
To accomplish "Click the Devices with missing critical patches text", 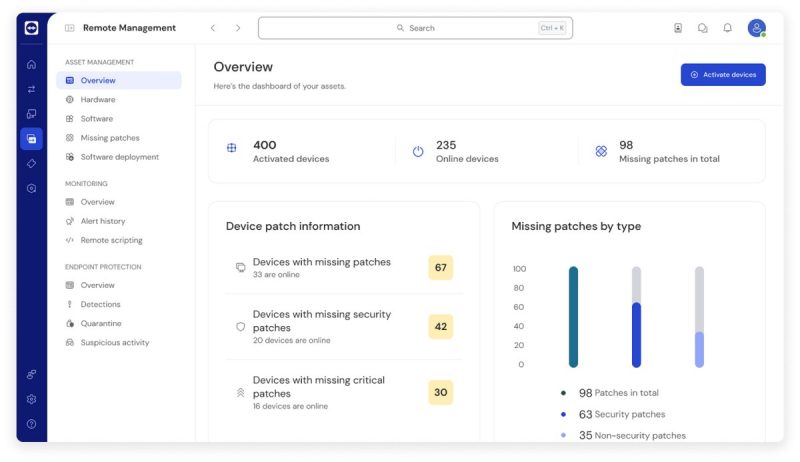I will click(318, 387).
